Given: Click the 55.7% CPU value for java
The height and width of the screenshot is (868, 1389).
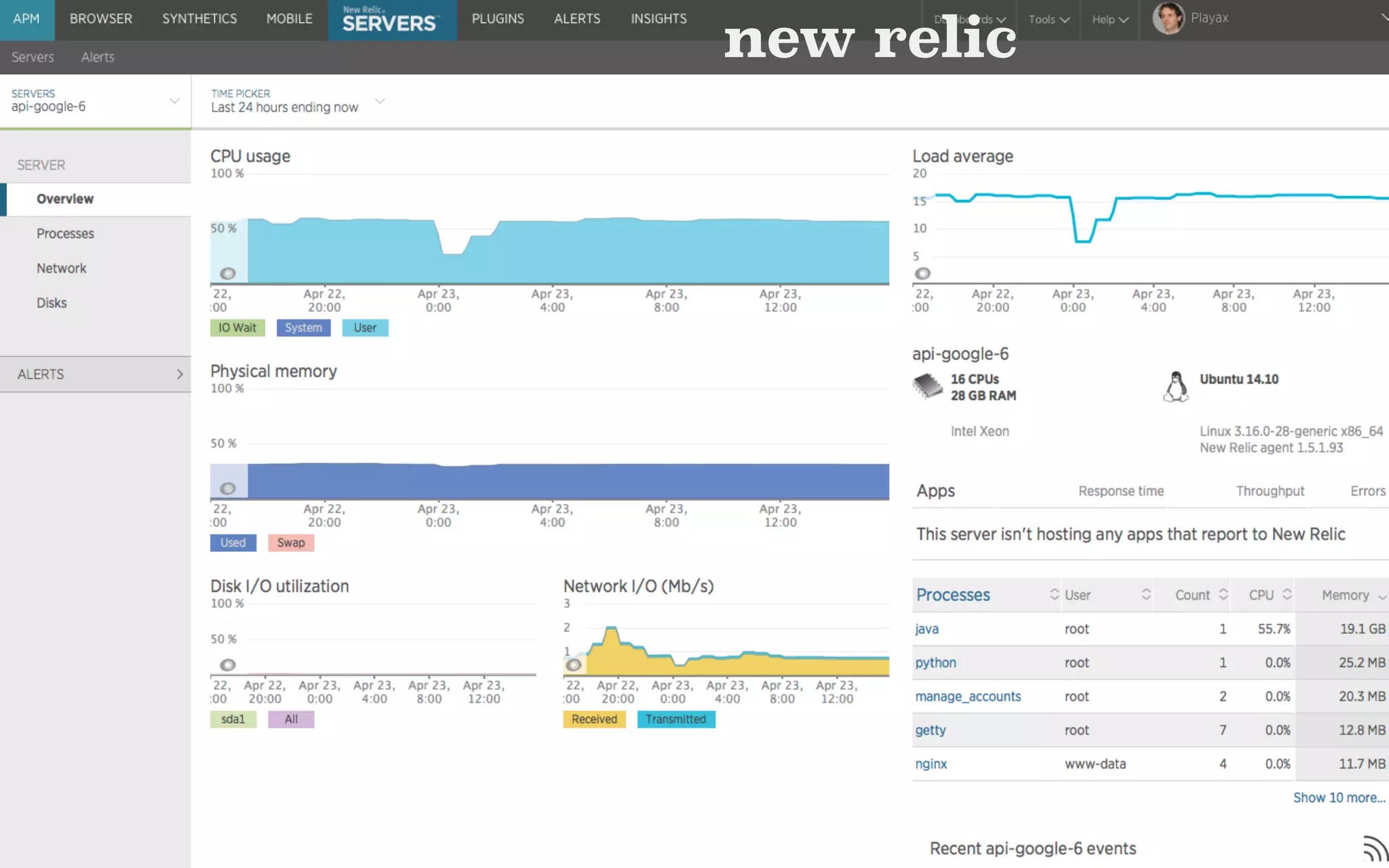Looking at the screenshot, I should (1274, 629).
